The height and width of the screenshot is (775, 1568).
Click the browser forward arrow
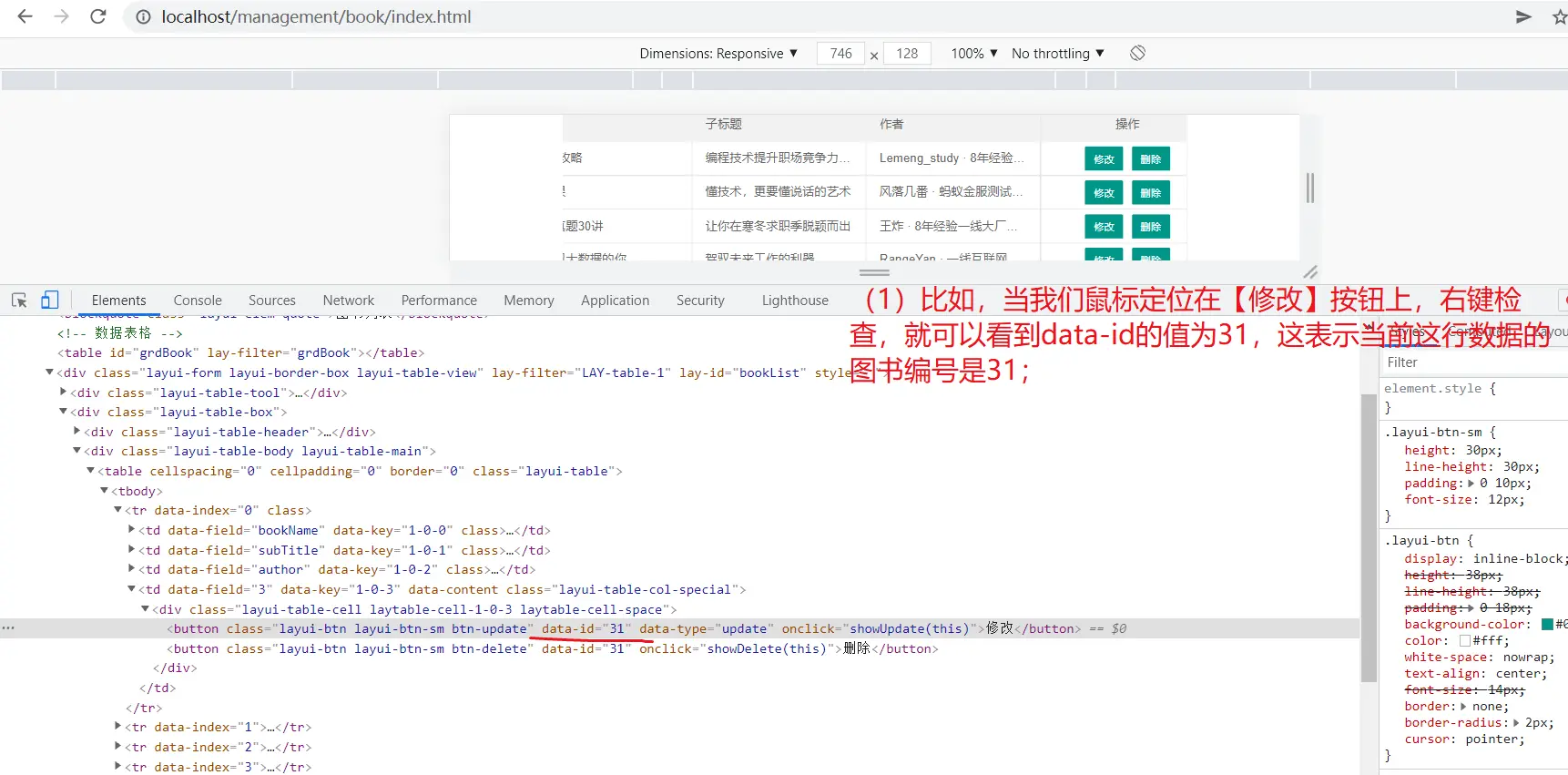[x=61, y=16]
